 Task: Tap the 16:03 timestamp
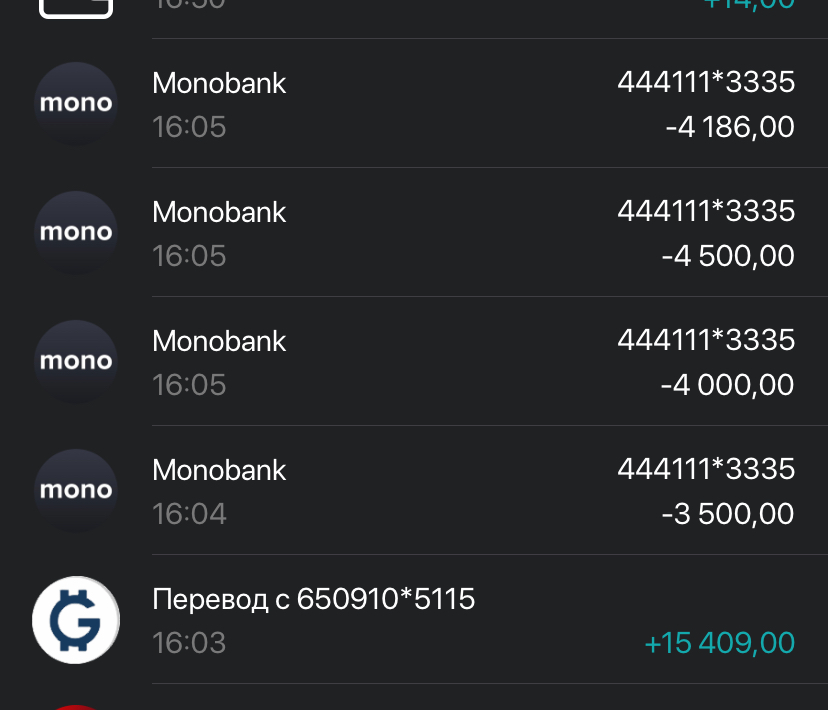point(189,643)
